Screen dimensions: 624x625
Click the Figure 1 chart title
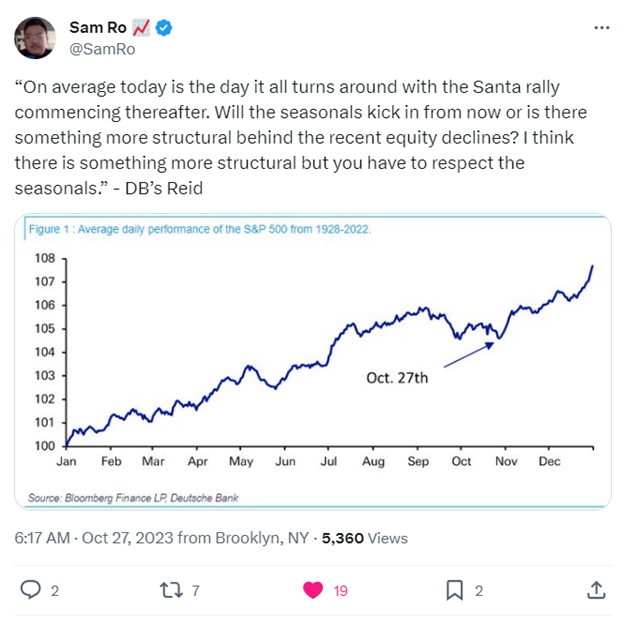coord(200,229)
